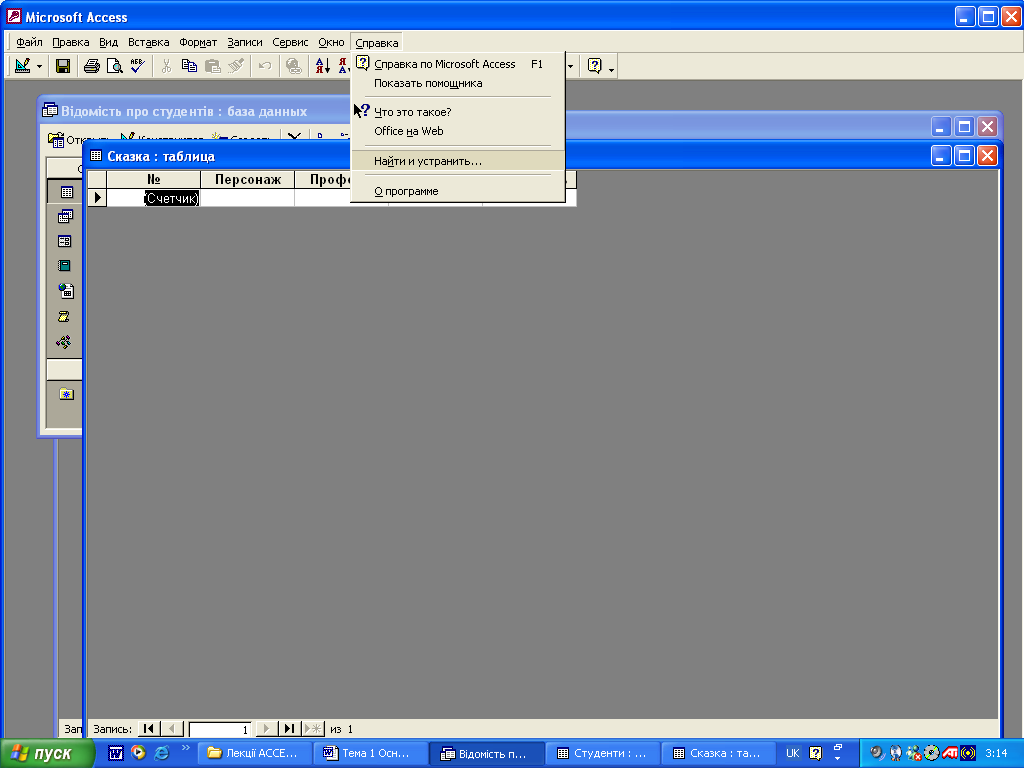This screenshot has height=768, width=1024.
Task: Click the Print icon in toolbar
Action: coord(92,66)
